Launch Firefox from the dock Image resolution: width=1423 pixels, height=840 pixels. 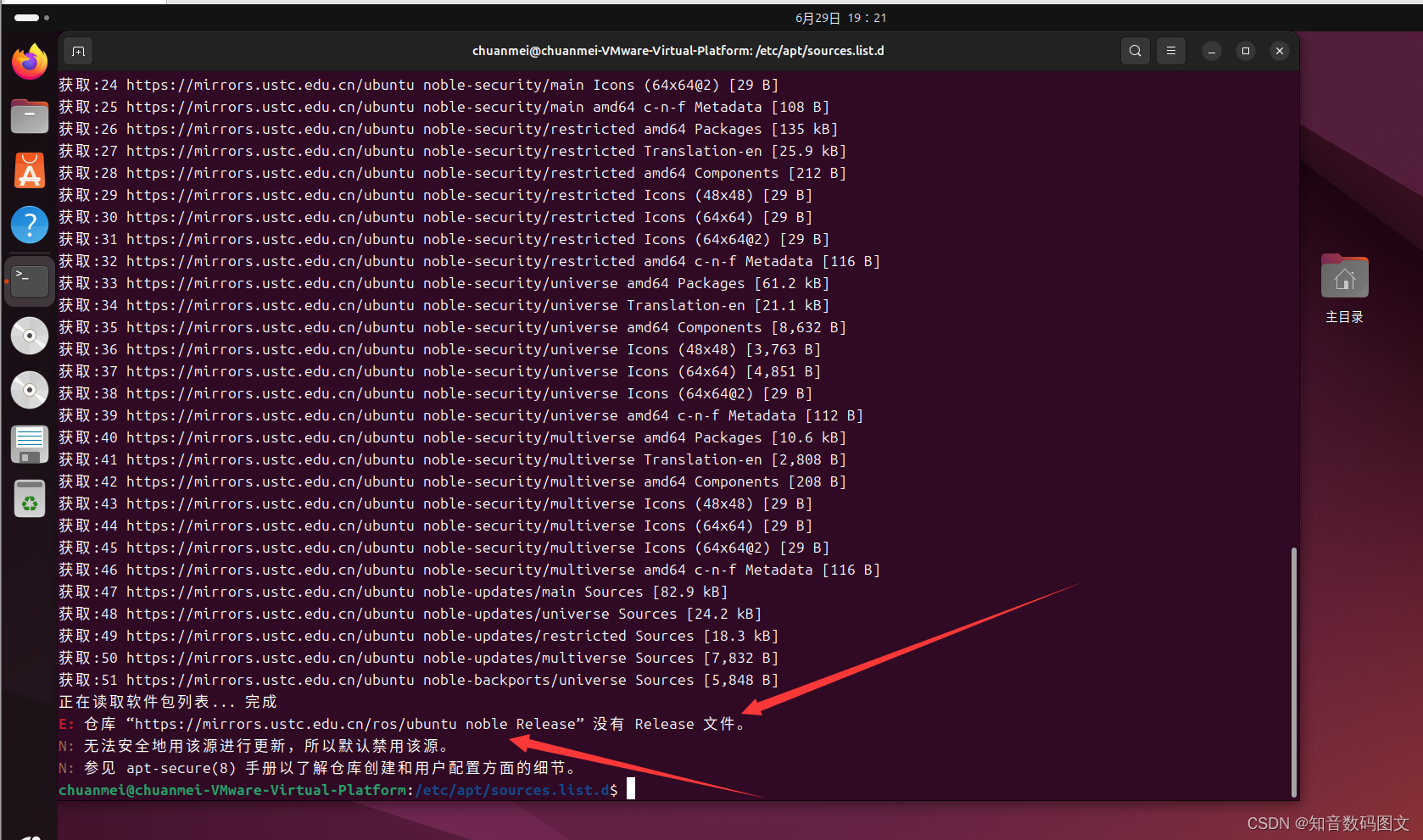pyautogui.click(x=29, y=62)
